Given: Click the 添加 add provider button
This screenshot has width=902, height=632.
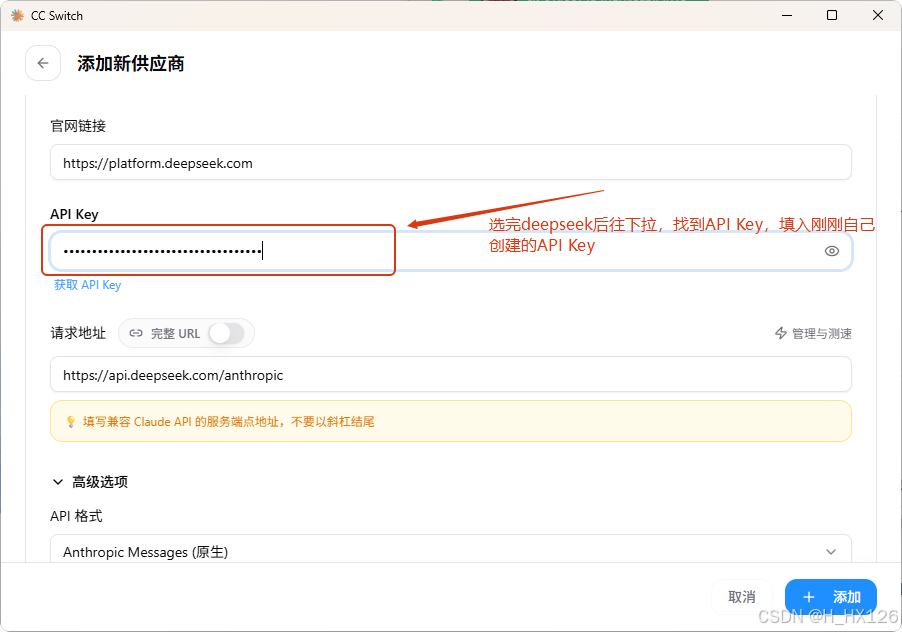Looking at the screenshot, I should point(831,597).
